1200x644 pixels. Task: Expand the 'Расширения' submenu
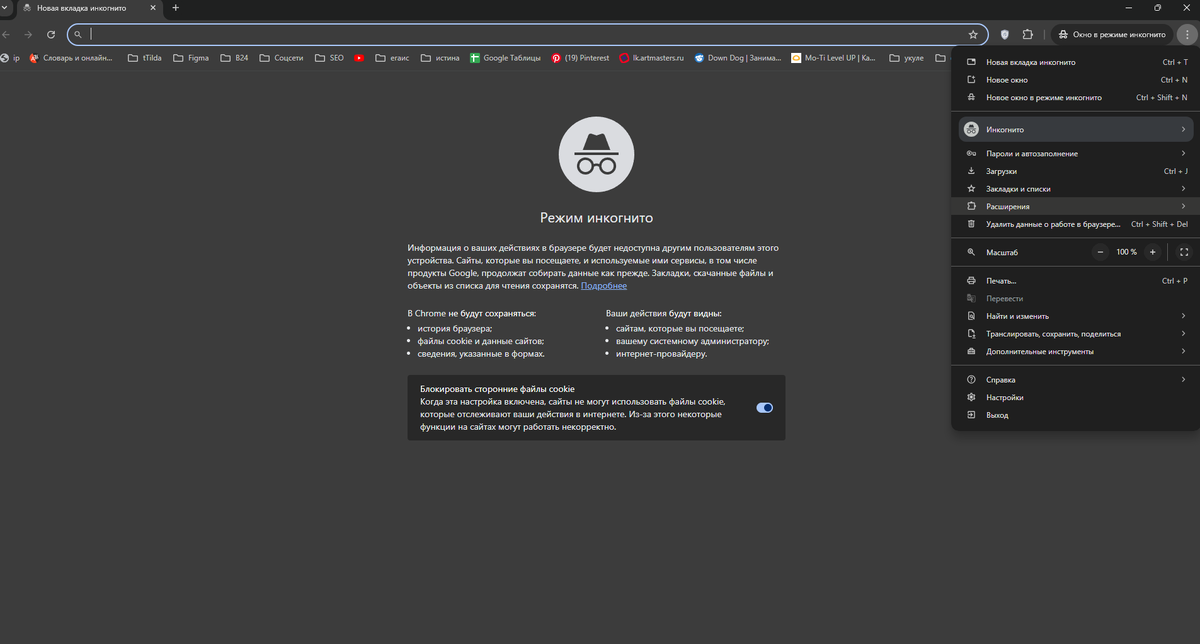[1076, 206]
